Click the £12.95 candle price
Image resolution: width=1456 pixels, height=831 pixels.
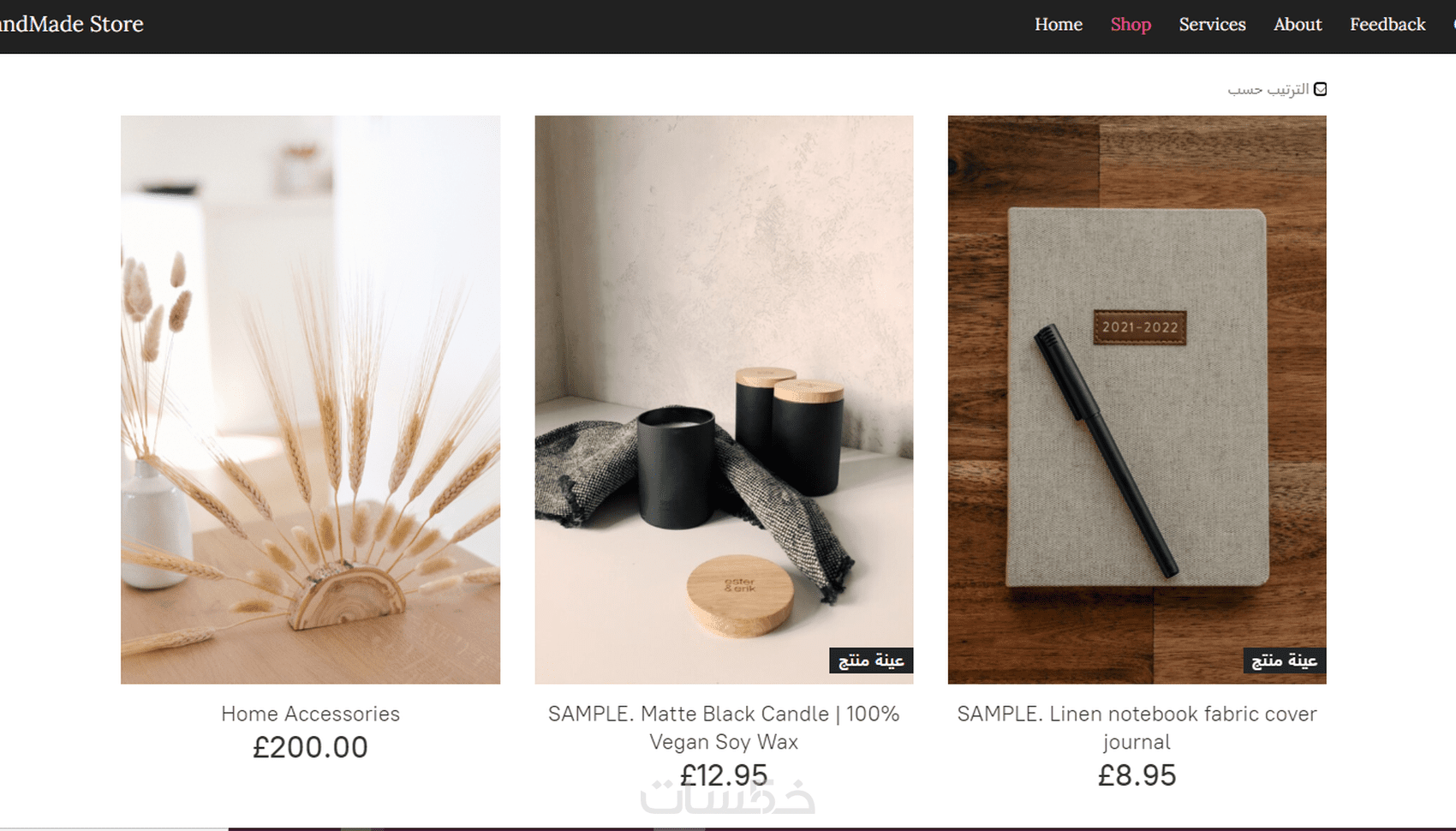(724, 775)
